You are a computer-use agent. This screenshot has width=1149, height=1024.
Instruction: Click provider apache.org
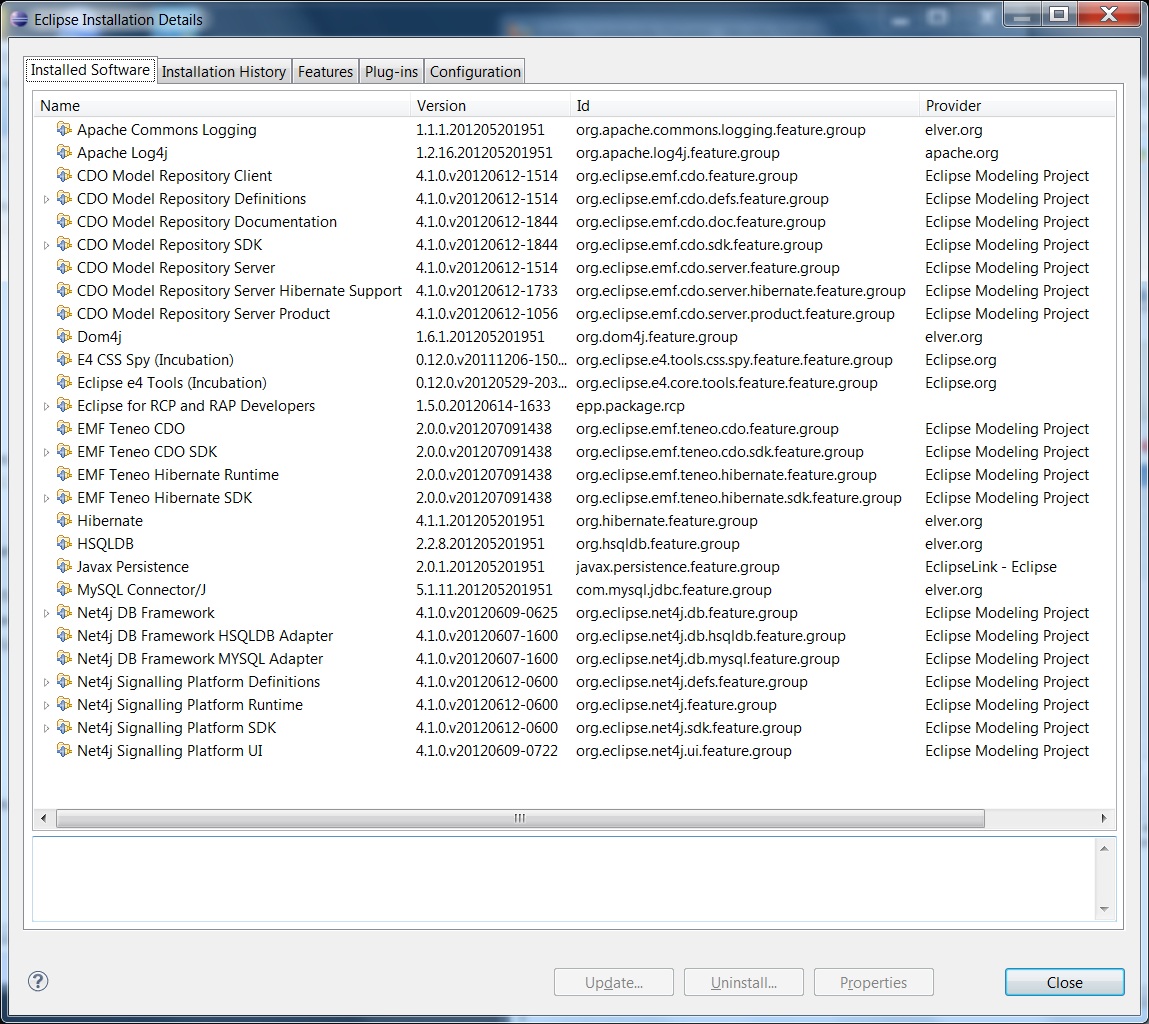click(961, 152)
